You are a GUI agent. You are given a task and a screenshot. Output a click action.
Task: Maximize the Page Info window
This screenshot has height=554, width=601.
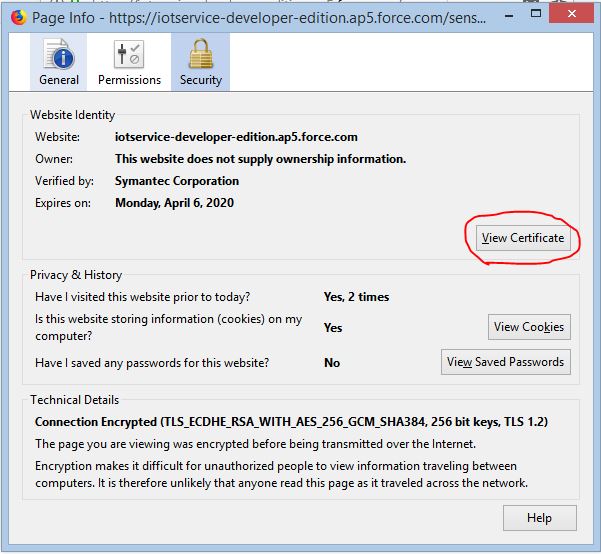[536, 14]
